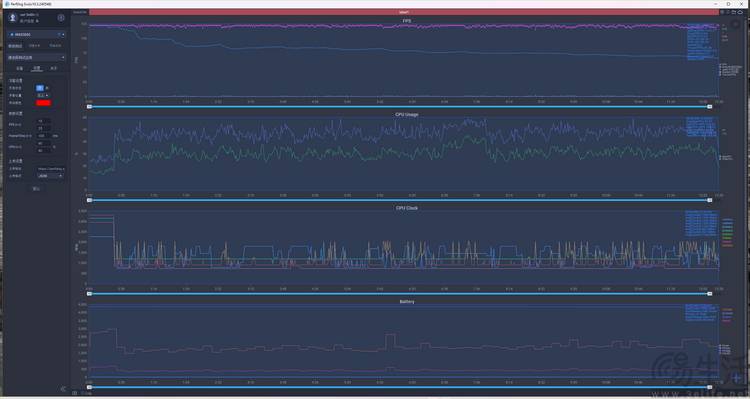The image size is (750, 399).
Task: Click the Battery chart title
Action: pos(407,302)
